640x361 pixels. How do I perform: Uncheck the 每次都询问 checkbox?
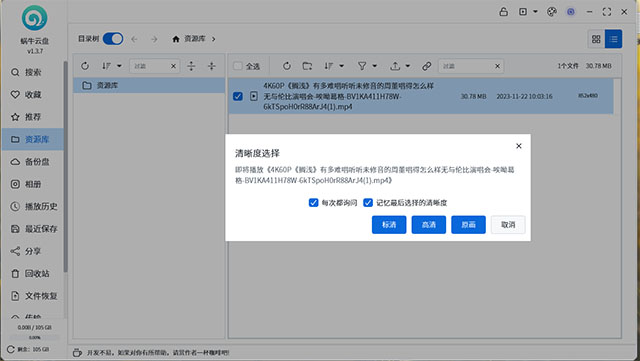[313, 203]
